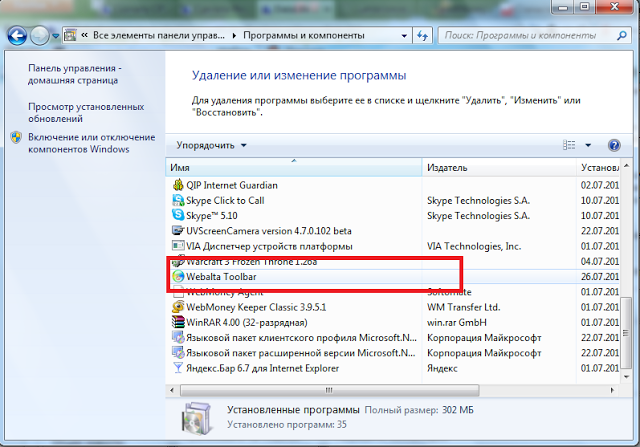Click publisher WM Transfer Ltd.
640x447 pixels.
[463, 307]
